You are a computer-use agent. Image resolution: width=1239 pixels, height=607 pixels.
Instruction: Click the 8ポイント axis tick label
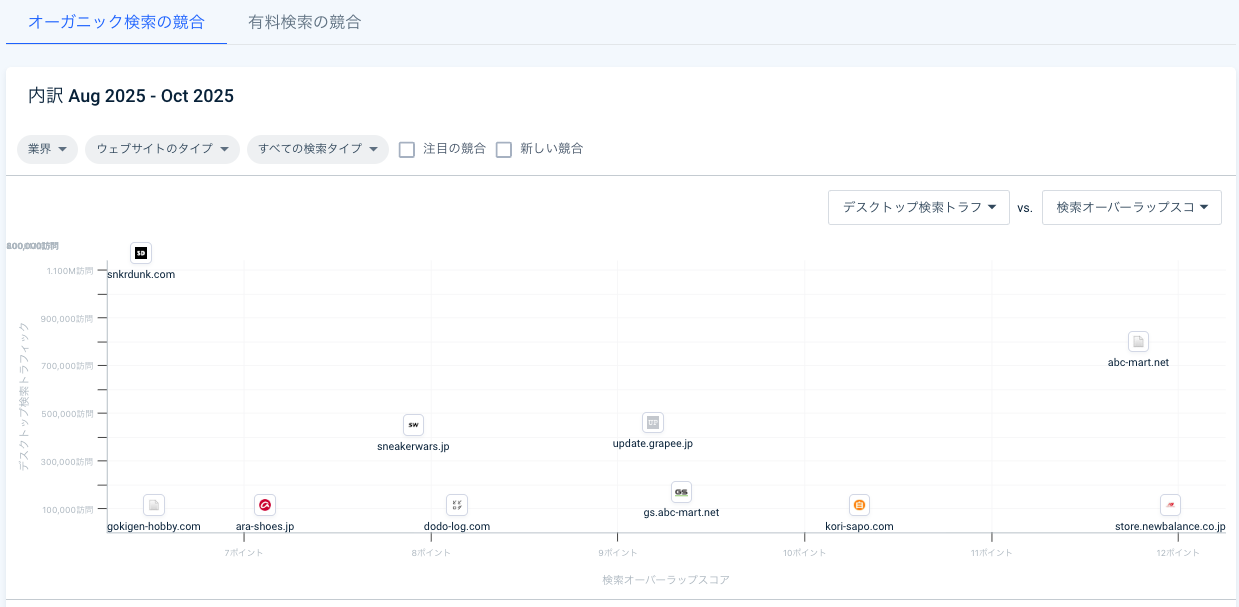point(431,552)
